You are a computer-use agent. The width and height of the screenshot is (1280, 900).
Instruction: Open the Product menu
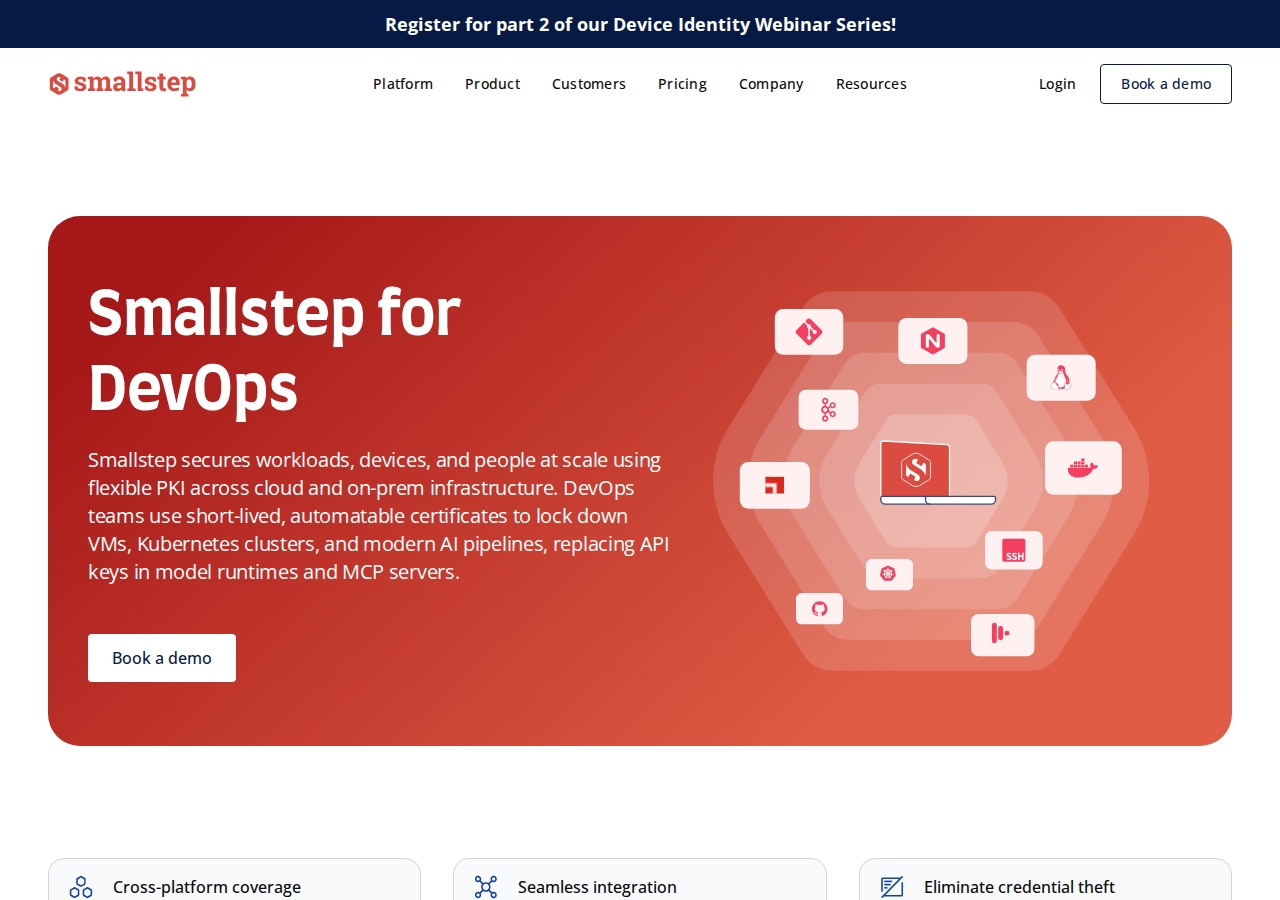pyautogui.click(x=492, y=84)
